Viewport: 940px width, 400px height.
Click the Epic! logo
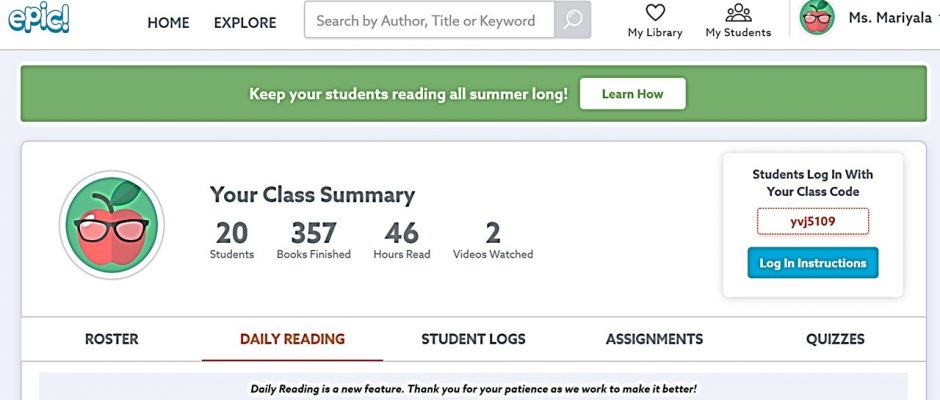[x=39, y=17]
